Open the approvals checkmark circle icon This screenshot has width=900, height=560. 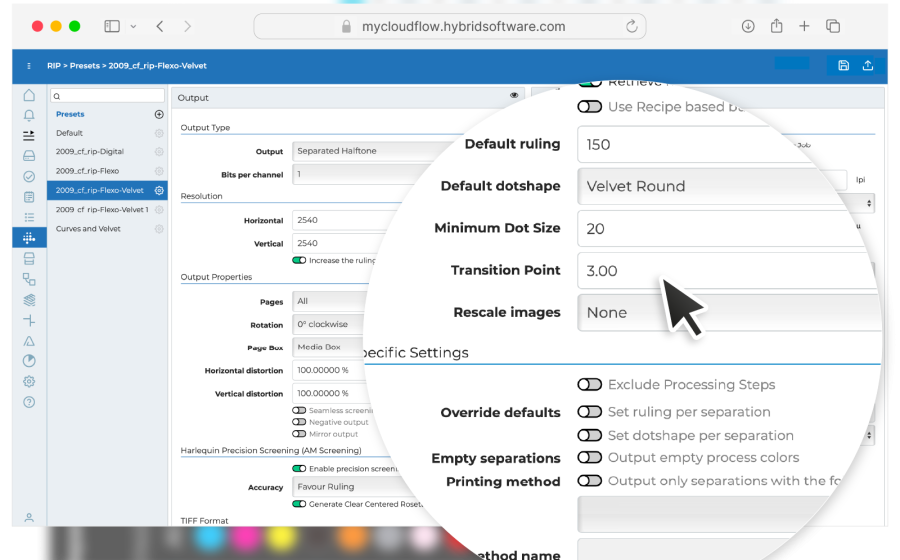point(29,176)
